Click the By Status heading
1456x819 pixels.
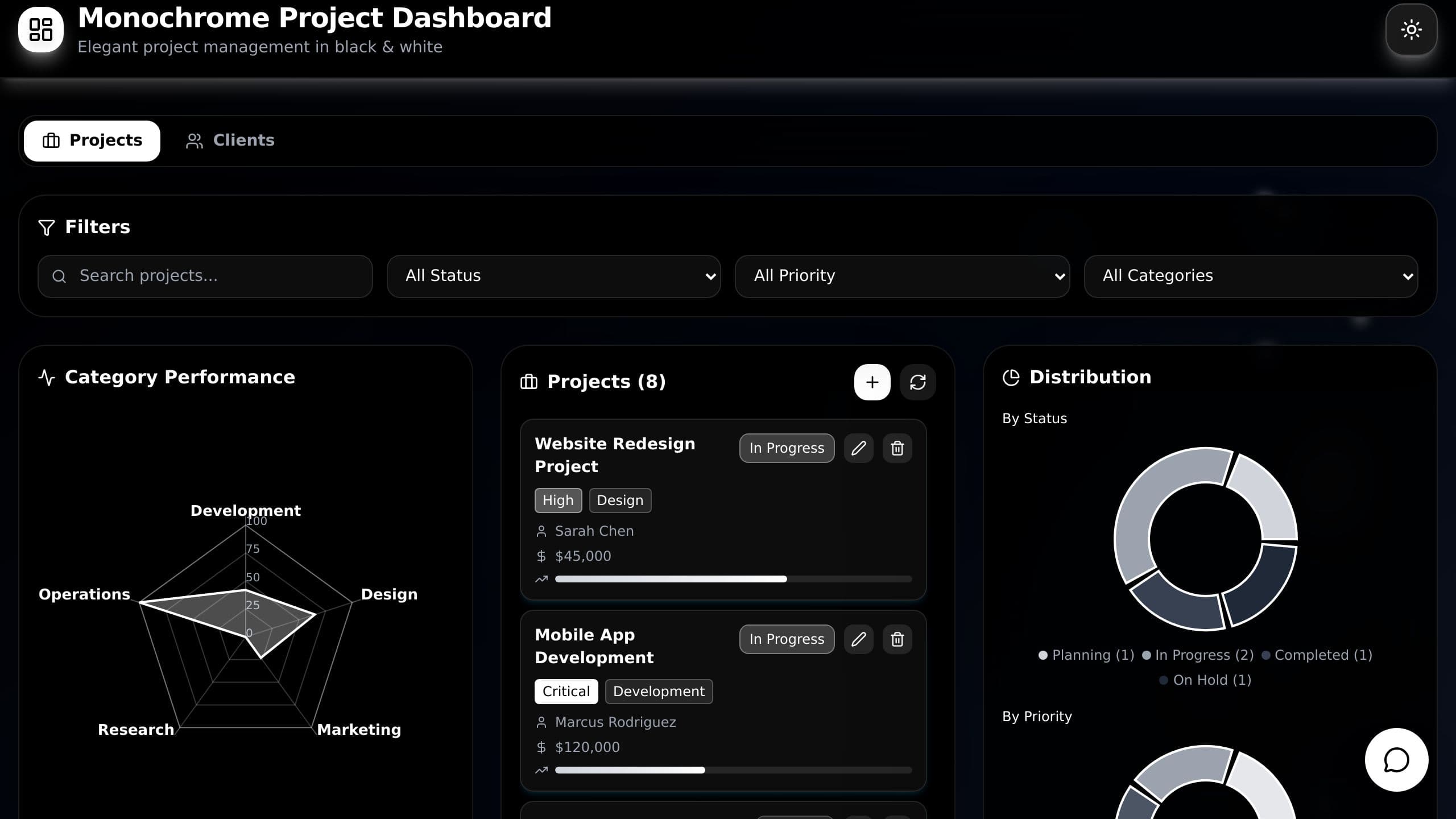(x=1035, y=419)
